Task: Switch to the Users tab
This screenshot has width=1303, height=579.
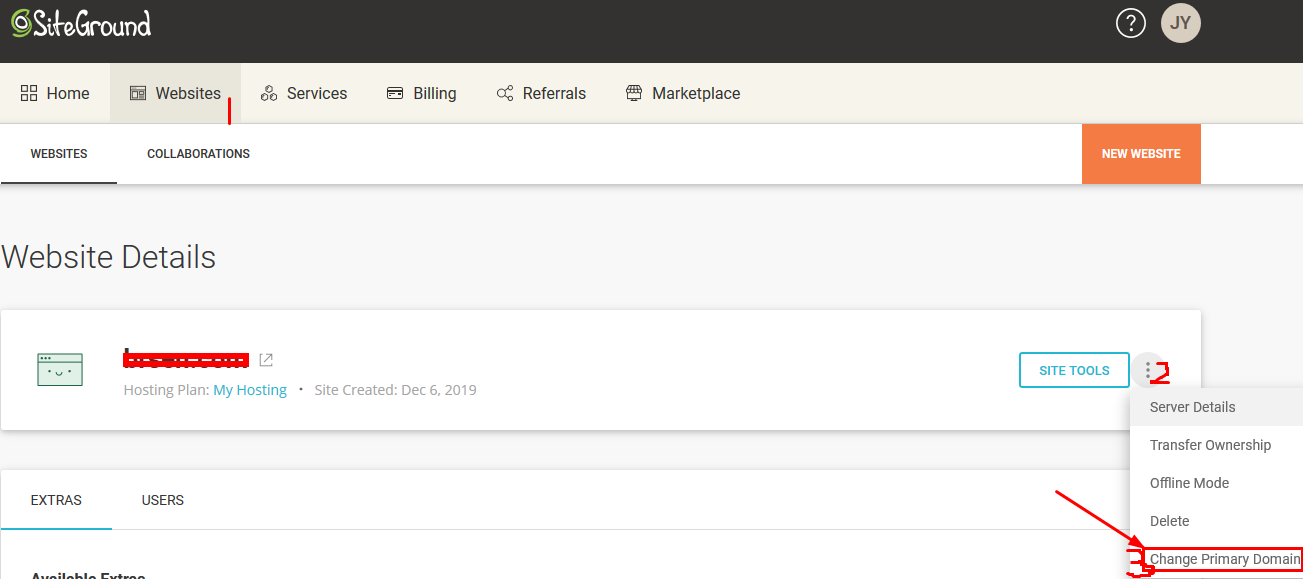Action: [x=163, y=500]
